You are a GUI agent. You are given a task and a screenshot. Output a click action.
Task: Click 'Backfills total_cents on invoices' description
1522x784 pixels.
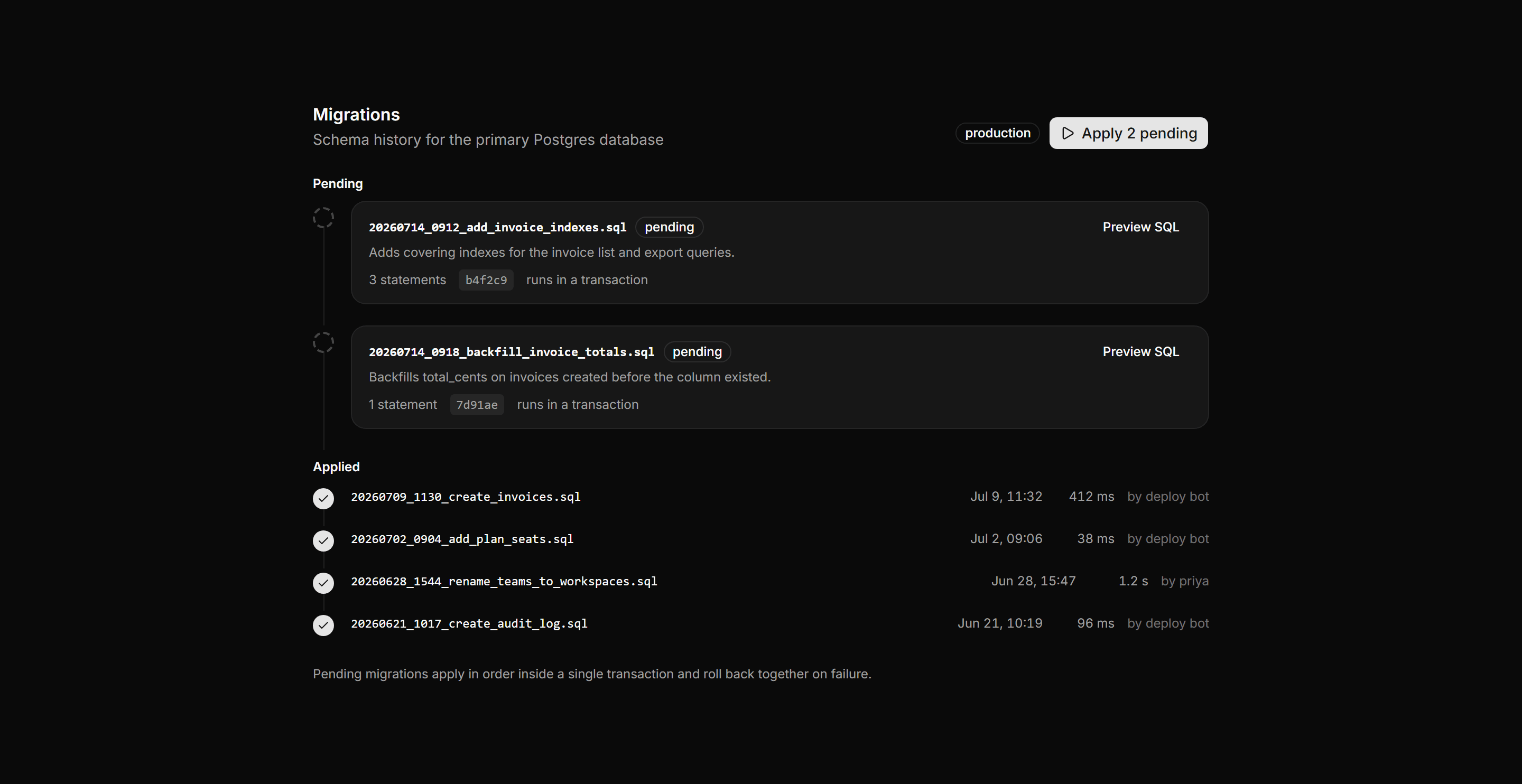click(x=570, y=377)
